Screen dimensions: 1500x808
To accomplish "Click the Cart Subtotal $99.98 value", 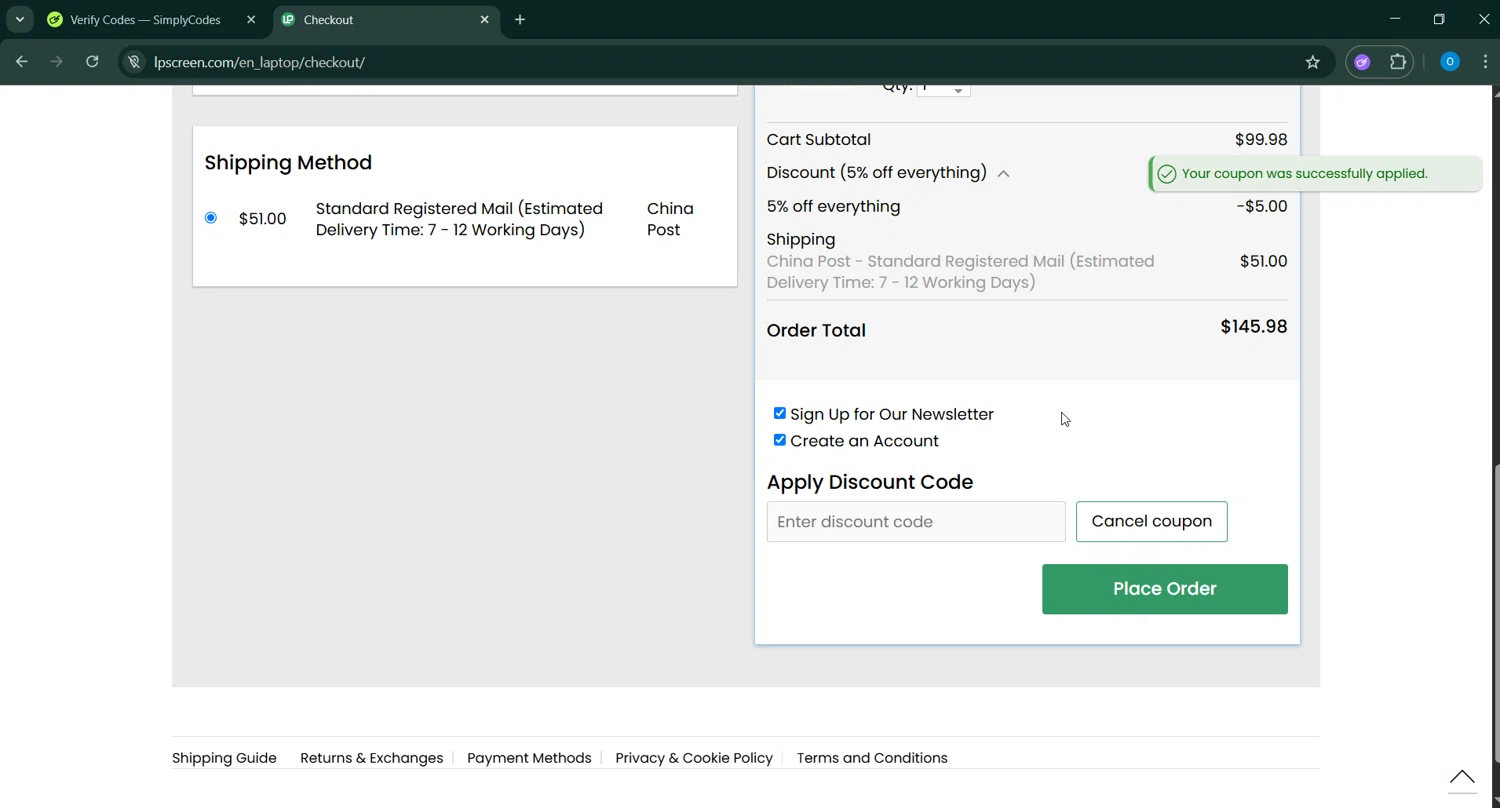I will [x=1261, y=140].
